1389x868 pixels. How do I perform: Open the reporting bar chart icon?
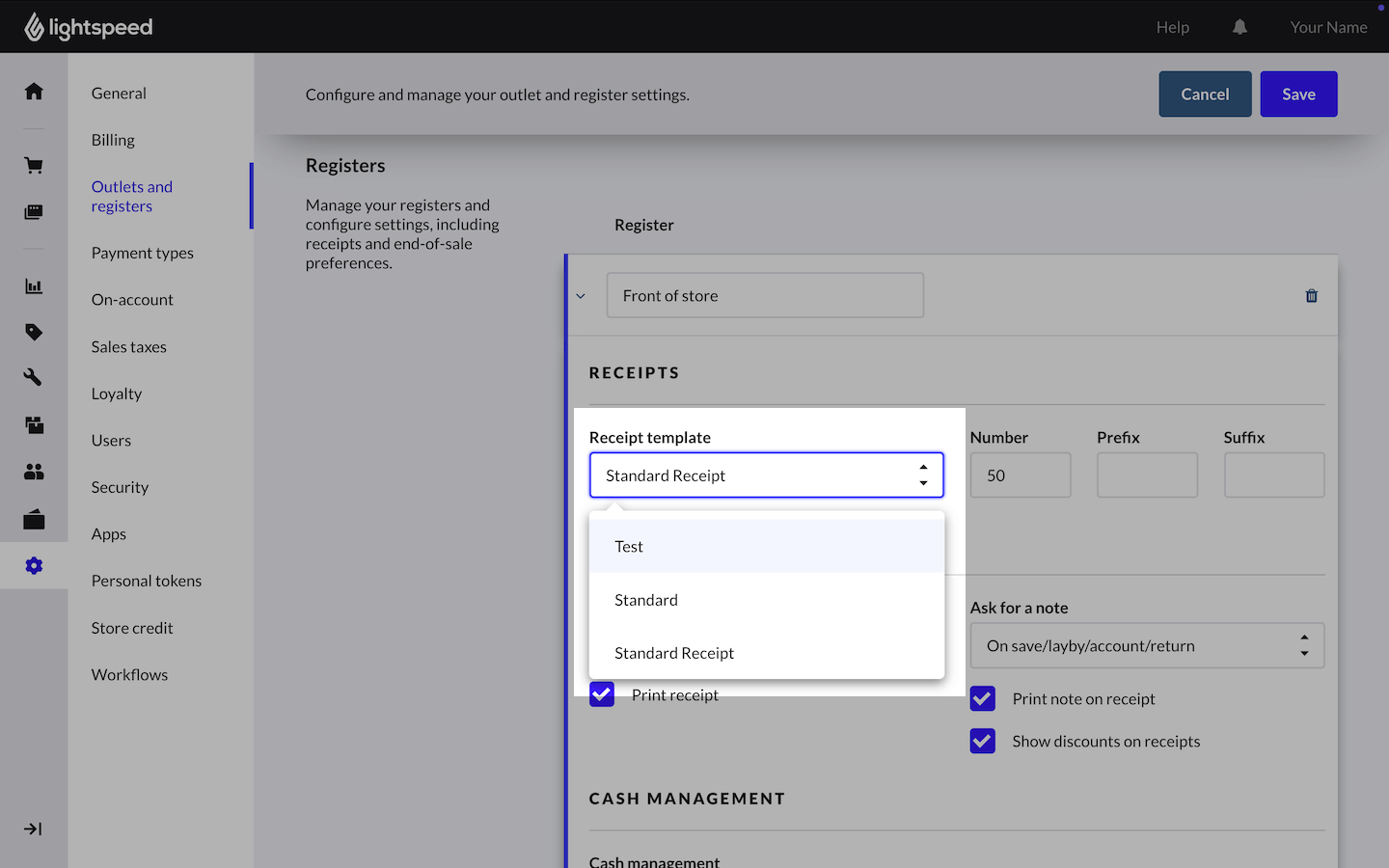[x=34, y=286]
